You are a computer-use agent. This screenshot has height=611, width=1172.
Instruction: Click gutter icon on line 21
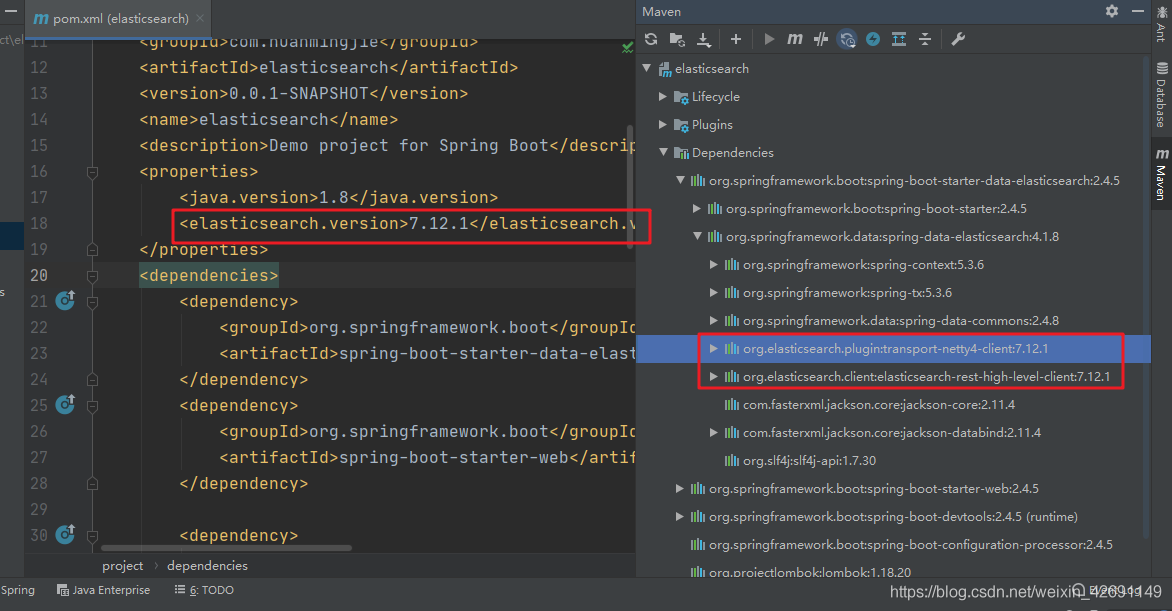coord(66,301)
